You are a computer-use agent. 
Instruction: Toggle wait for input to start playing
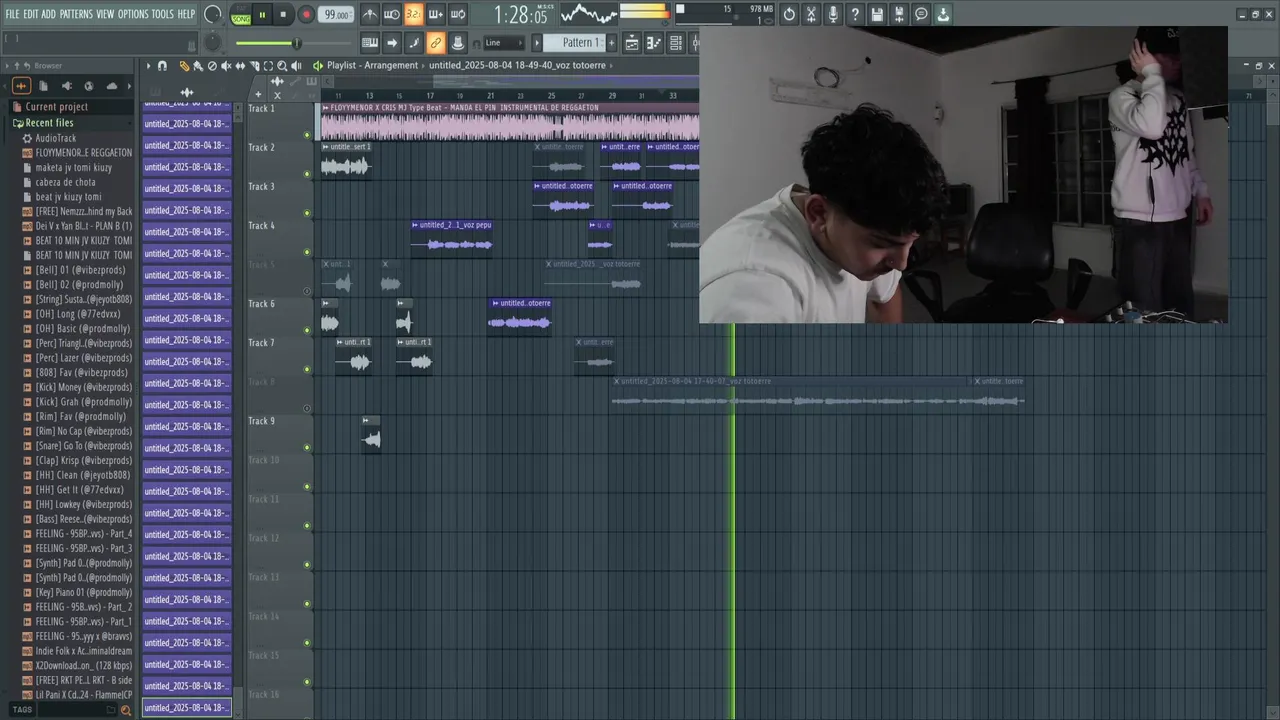(x=392, y=14)
